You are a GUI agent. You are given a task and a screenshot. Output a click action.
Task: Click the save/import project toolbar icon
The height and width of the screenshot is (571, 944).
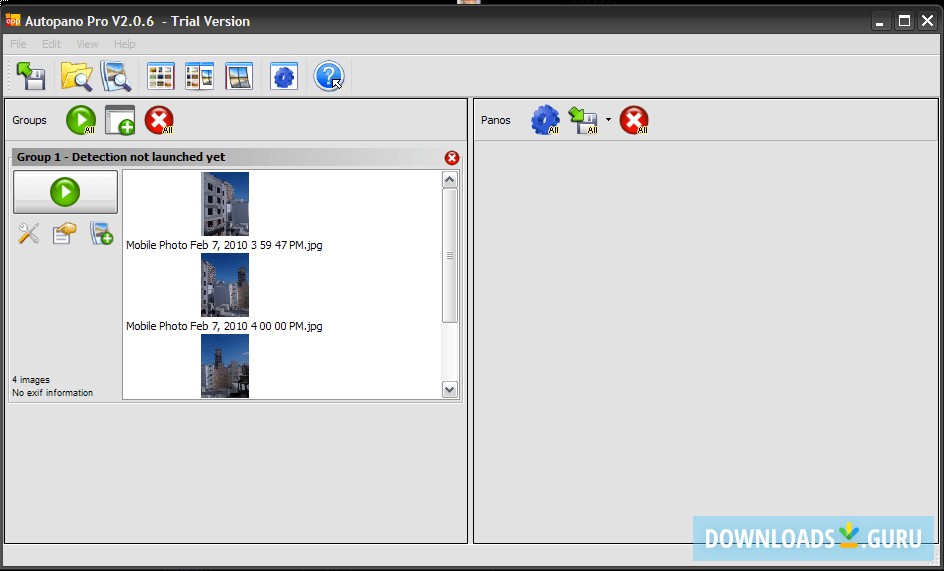31,76
